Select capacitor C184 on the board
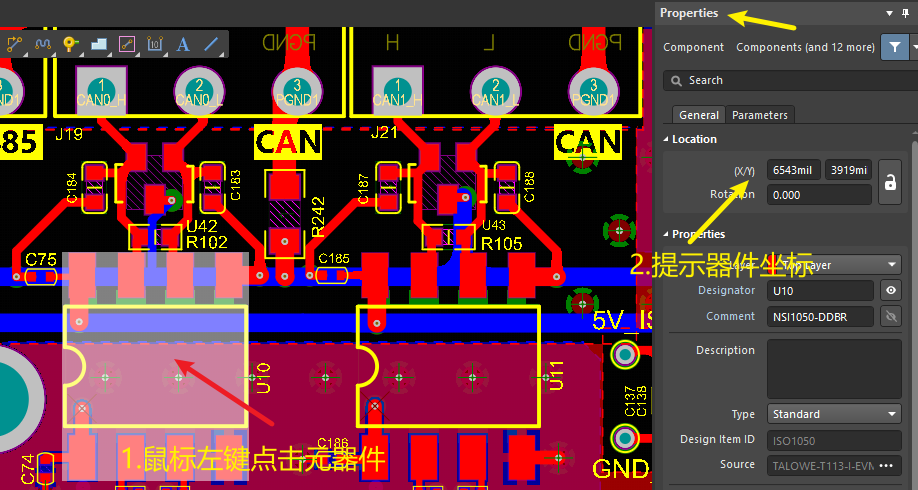918x490 pixels. coord(94,188)
